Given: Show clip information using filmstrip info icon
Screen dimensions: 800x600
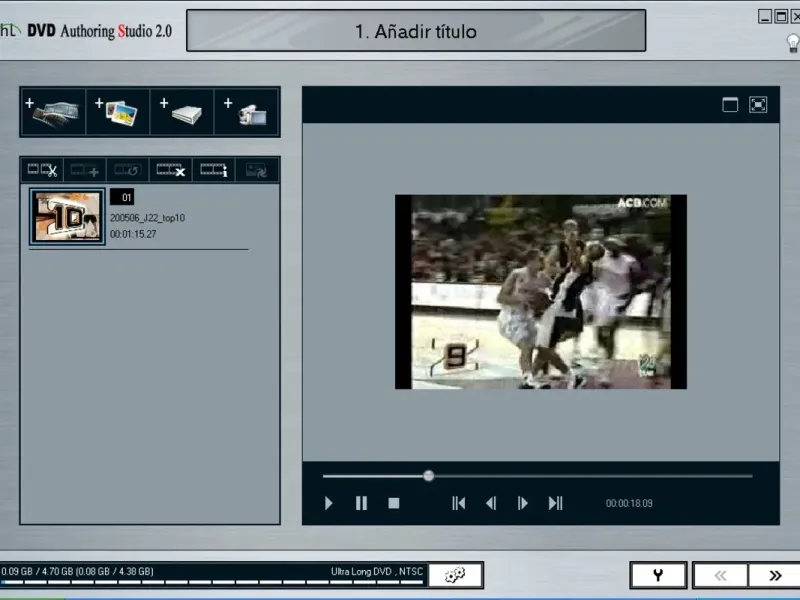Looking at the screenshot, I should [x=214, y=171].
